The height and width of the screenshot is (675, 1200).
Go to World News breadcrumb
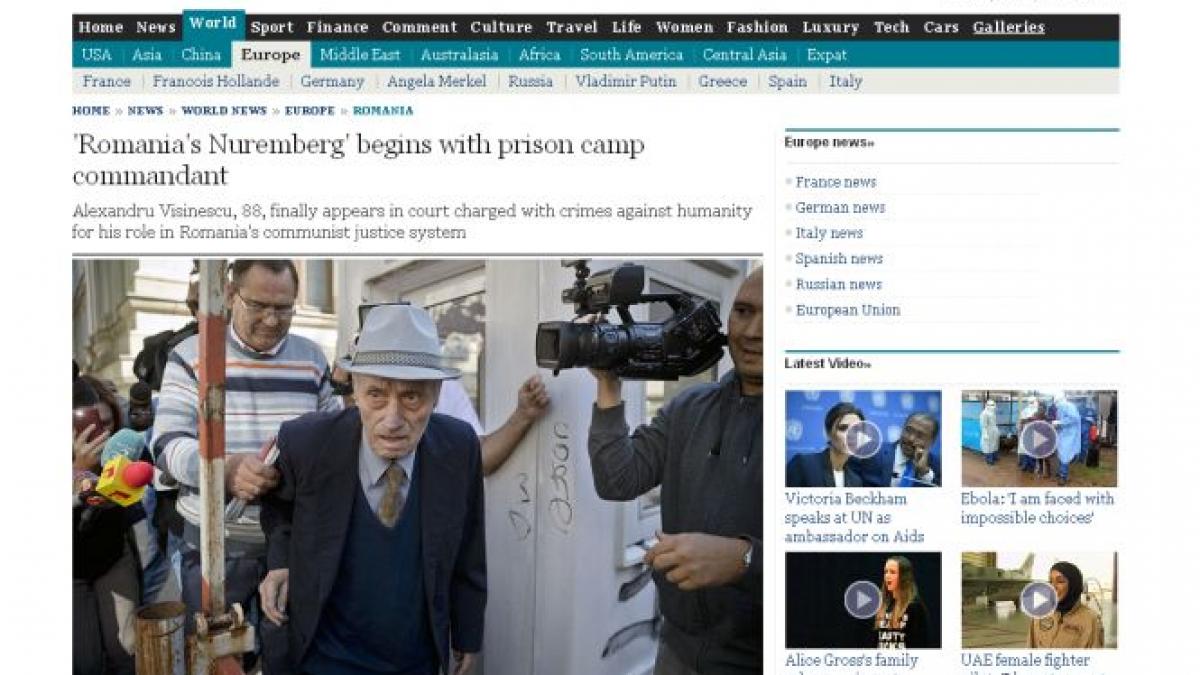(x=224, y=111)
